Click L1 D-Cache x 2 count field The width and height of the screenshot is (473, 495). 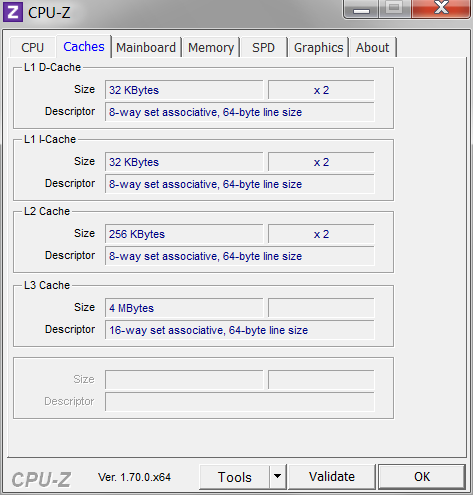[321, 90]
